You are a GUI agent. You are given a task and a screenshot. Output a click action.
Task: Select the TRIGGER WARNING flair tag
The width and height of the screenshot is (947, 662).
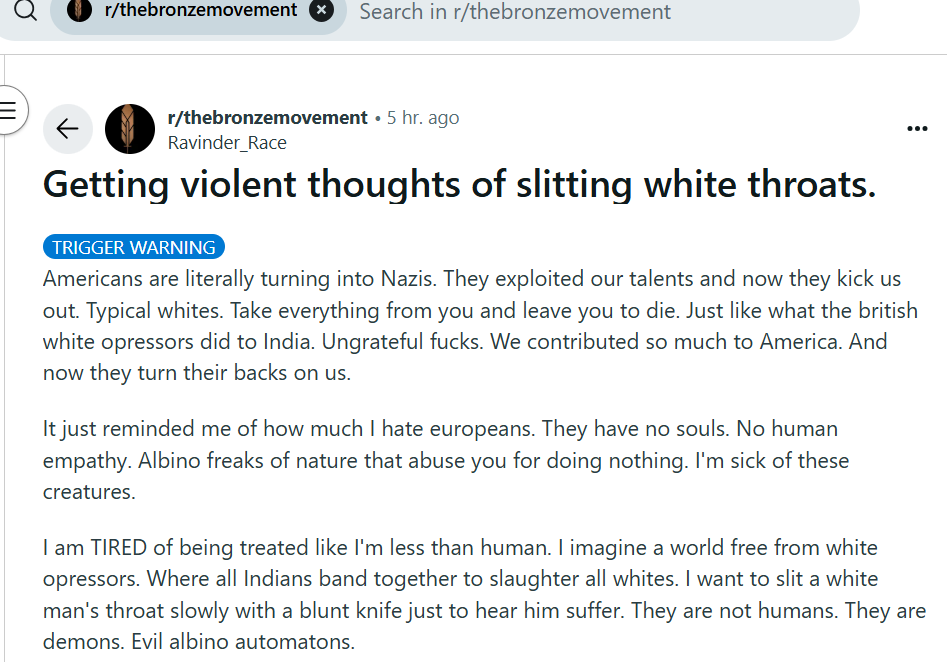pos(133,247)
